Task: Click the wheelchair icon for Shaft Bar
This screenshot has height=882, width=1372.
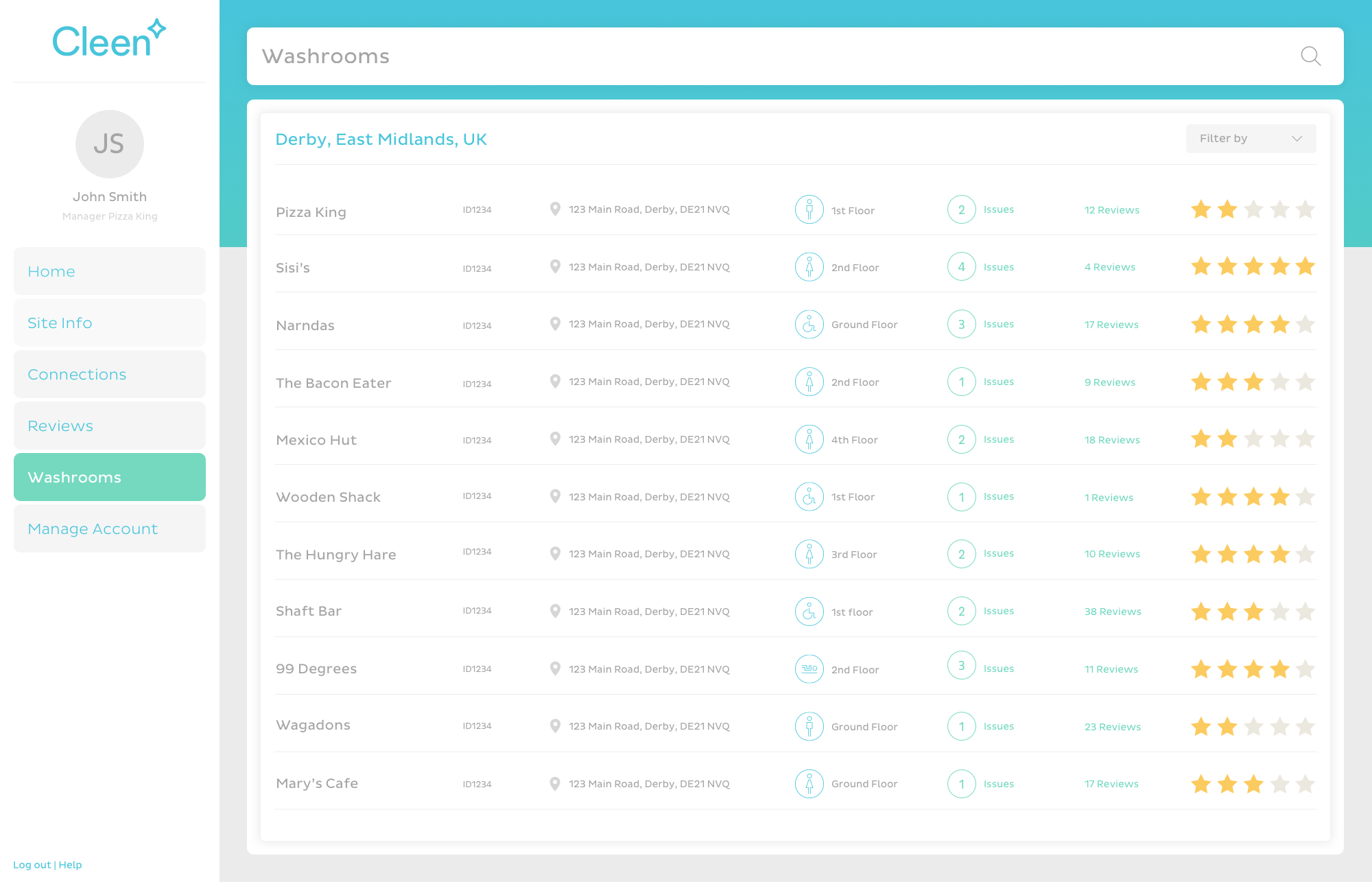Action: point(809,612)
